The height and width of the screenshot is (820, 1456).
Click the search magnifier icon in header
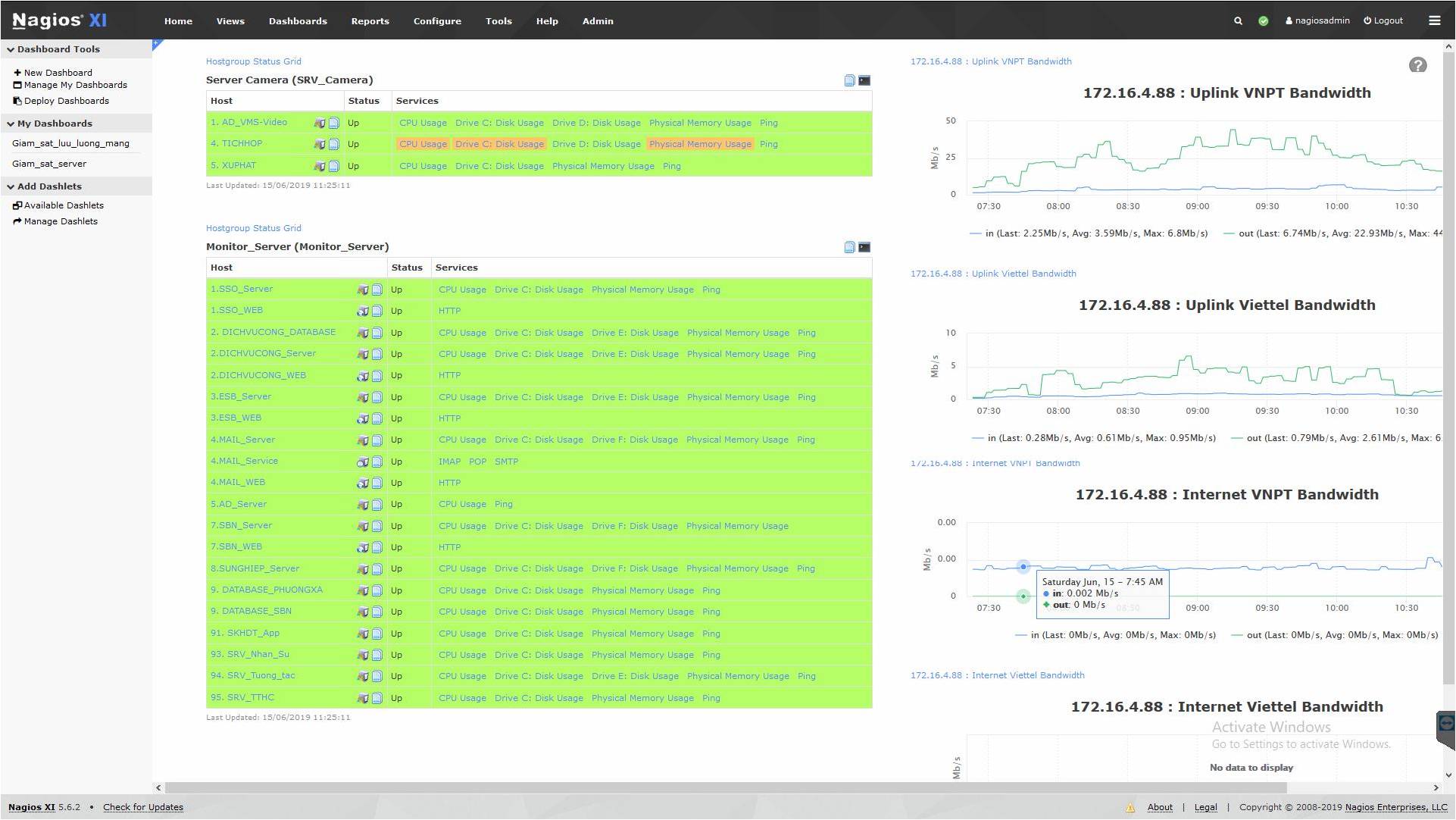(x=1238, y=21)
